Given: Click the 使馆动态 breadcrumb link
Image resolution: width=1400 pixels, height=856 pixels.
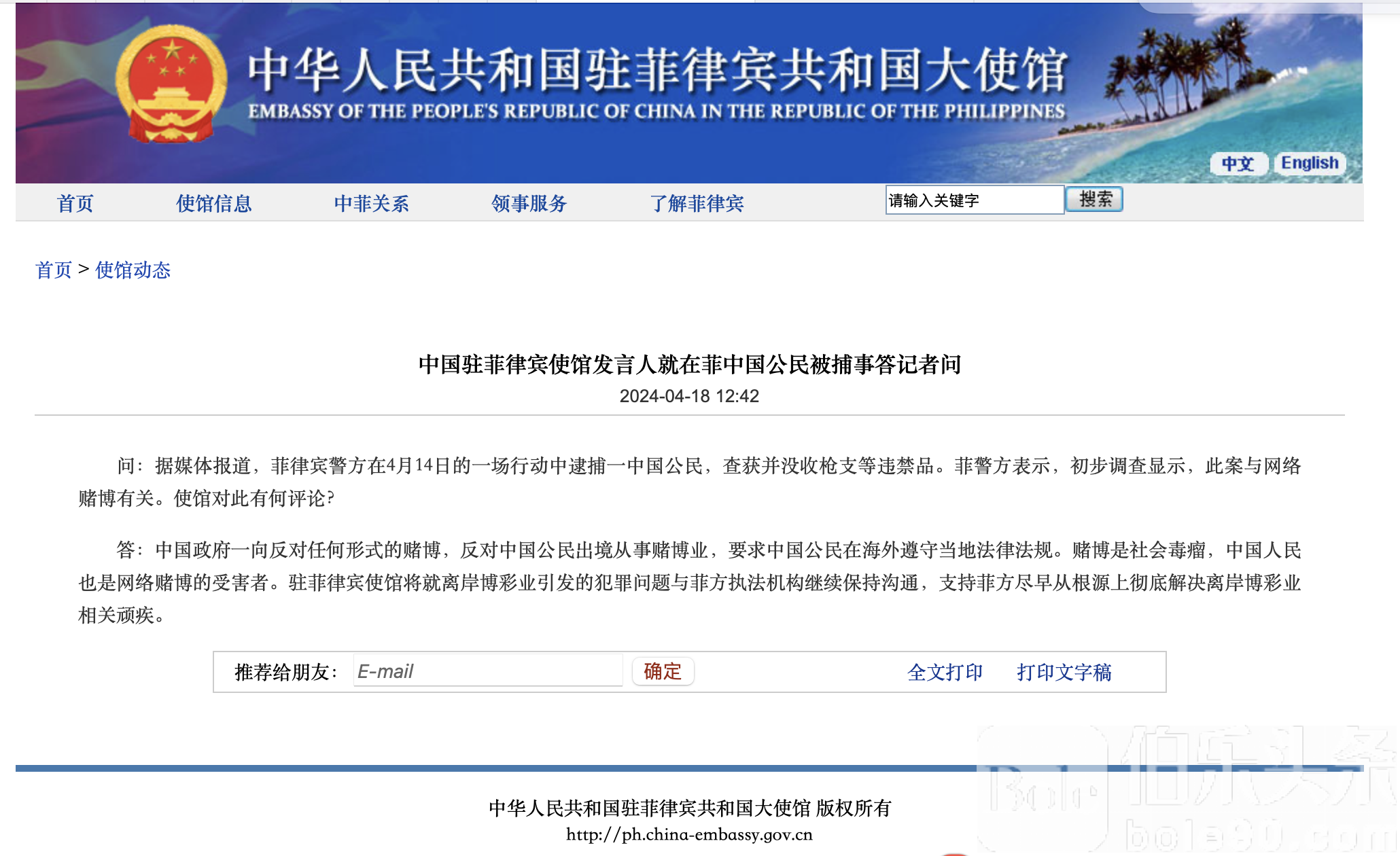Looking at the screenshot, I should click(133, 270).
